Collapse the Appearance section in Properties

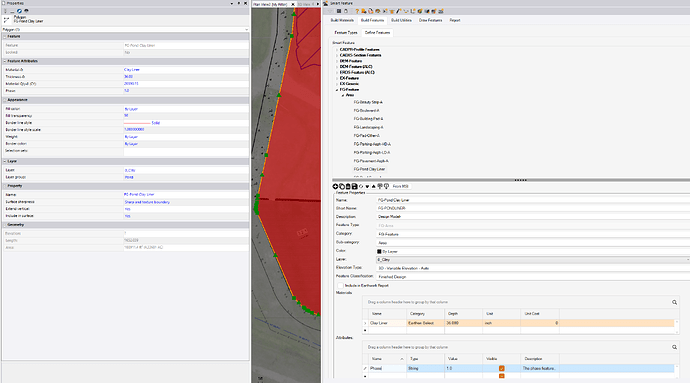[x=5, y=100]
